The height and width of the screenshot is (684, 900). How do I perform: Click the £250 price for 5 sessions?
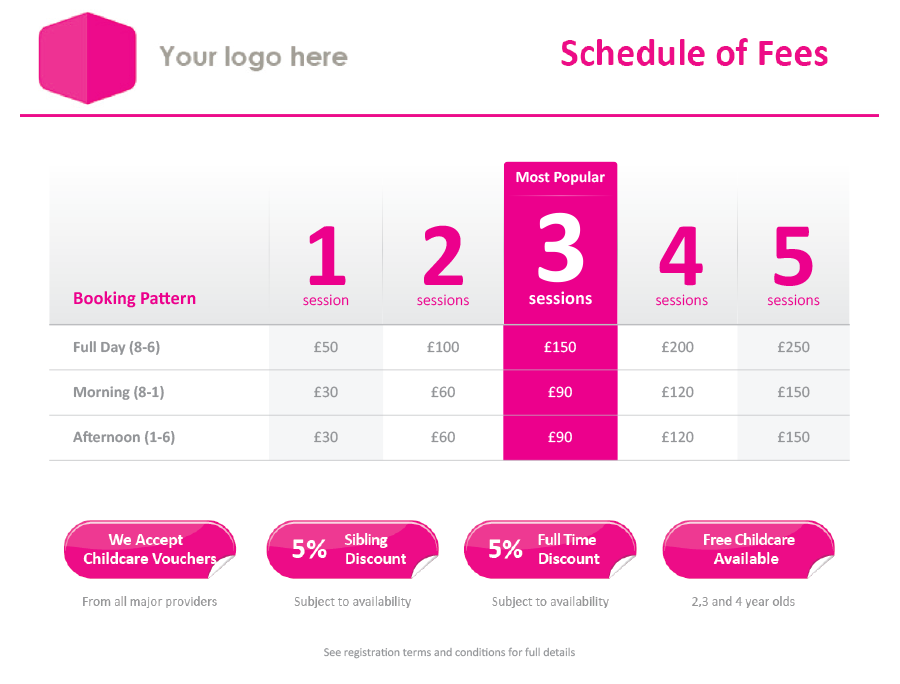pyautogui.click(x=793, y=347)
